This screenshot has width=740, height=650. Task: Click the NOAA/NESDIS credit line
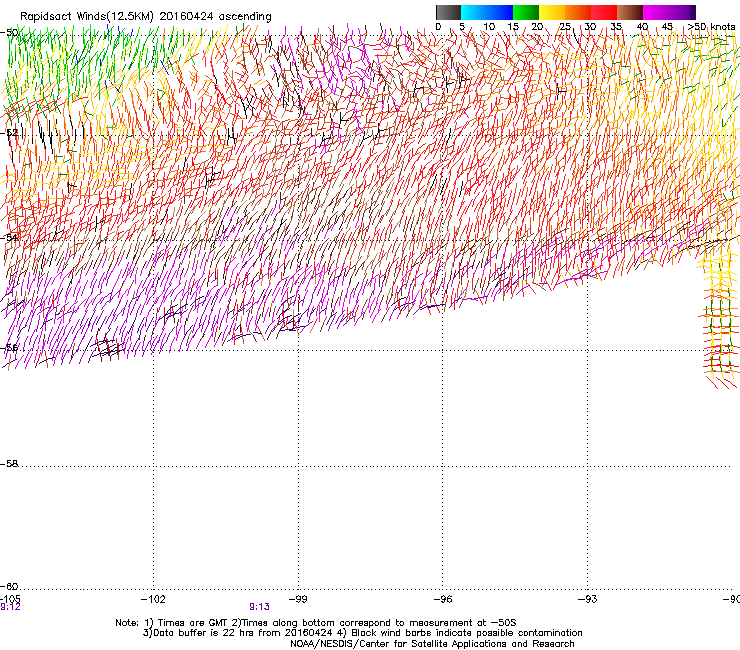coord(432,644)
